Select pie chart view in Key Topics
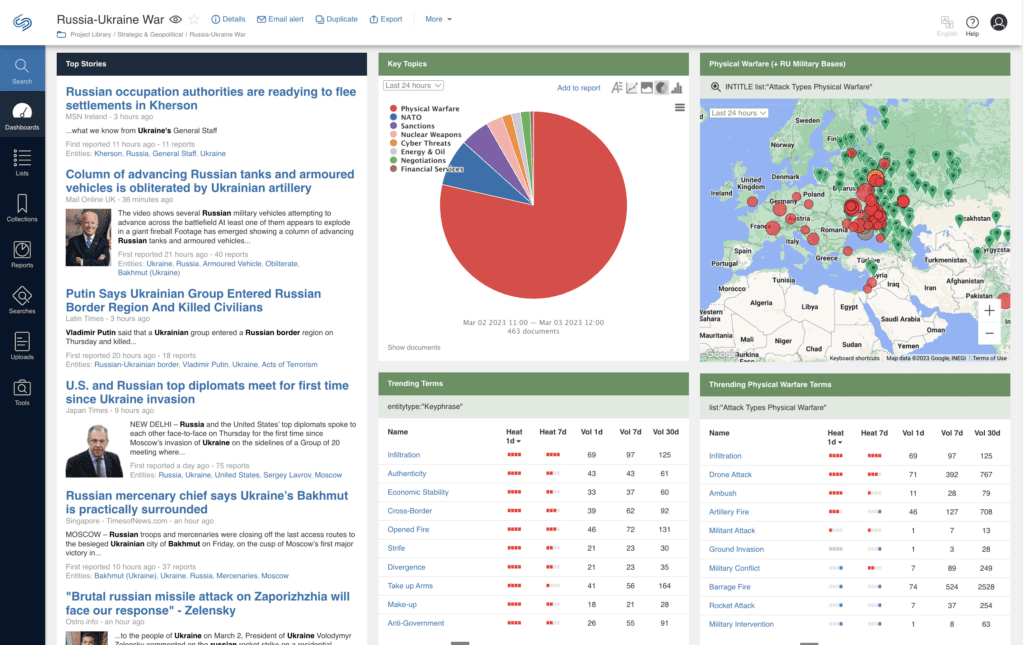This screenshot has width=1024, height=645. [662, 87]
